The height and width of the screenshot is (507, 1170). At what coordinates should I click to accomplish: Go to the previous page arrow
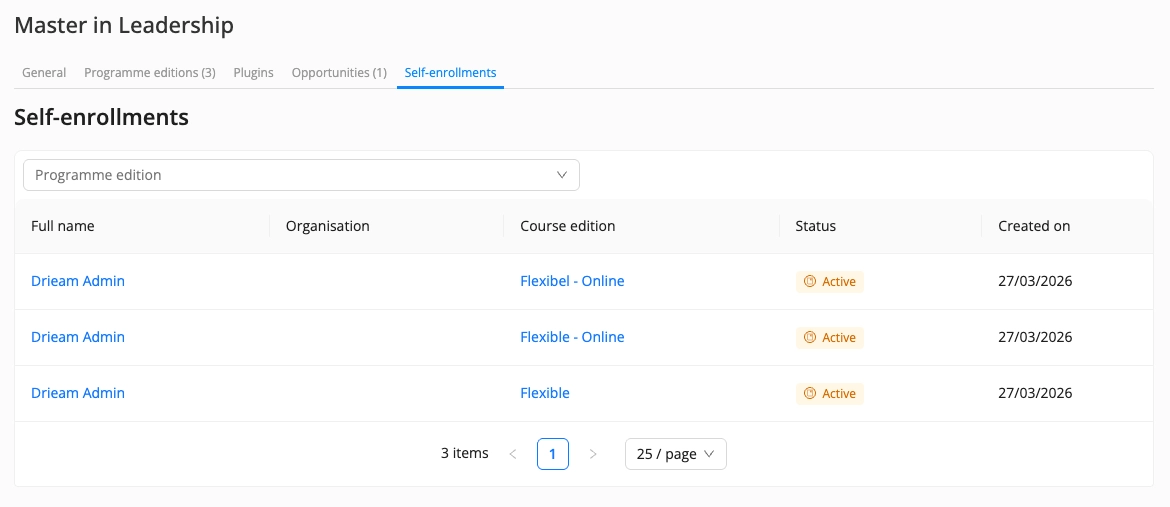[x=513, y=454]
